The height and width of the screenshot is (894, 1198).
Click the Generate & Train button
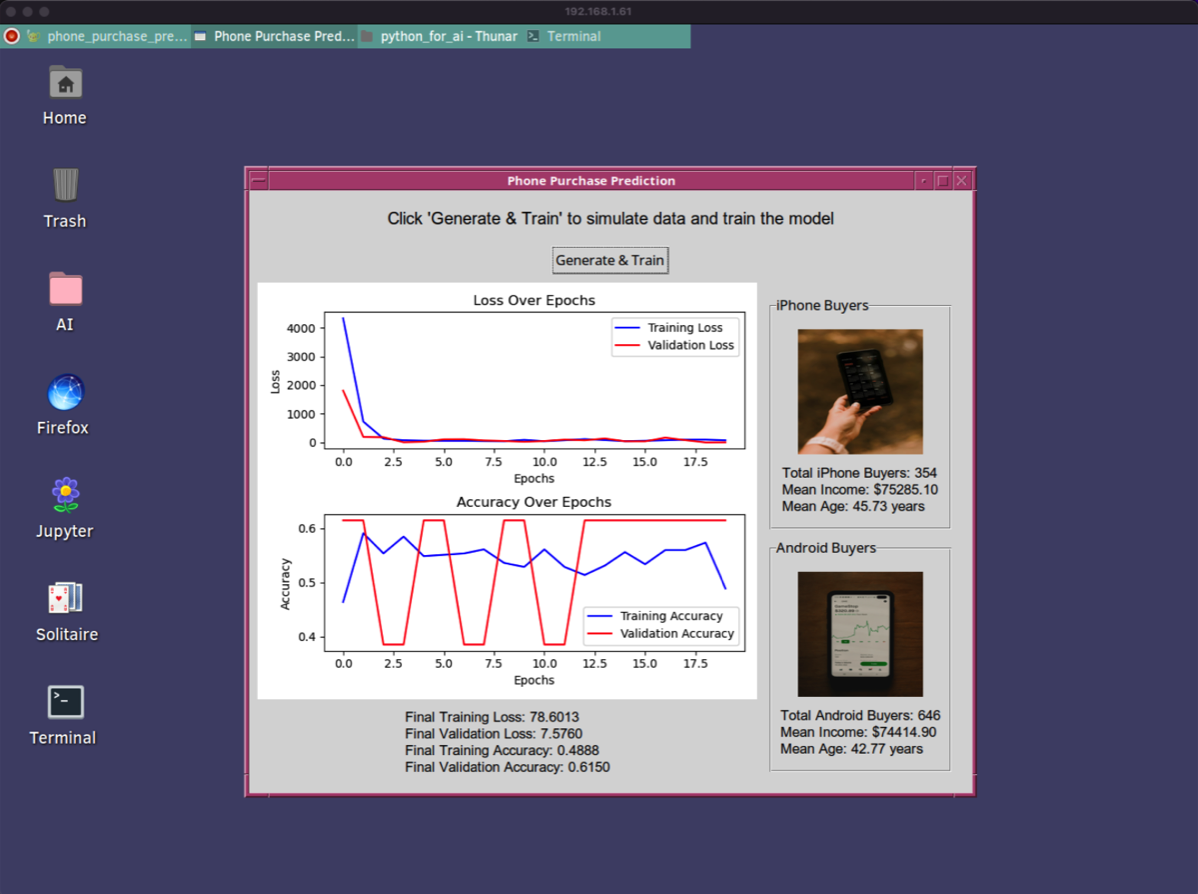point(610,260)
